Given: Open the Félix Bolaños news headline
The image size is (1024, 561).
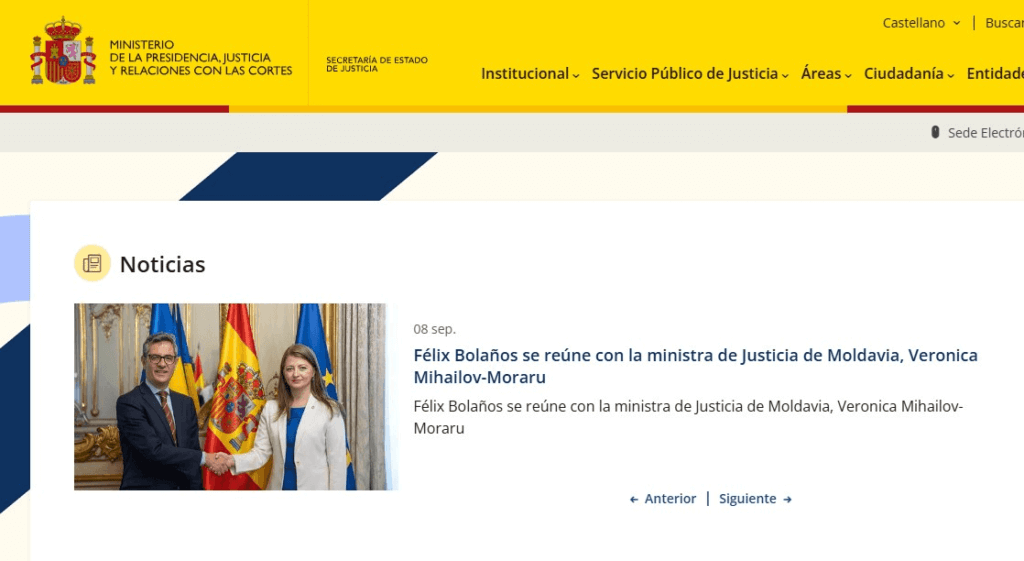Looking at the screenshot, I should click(696, 366).
